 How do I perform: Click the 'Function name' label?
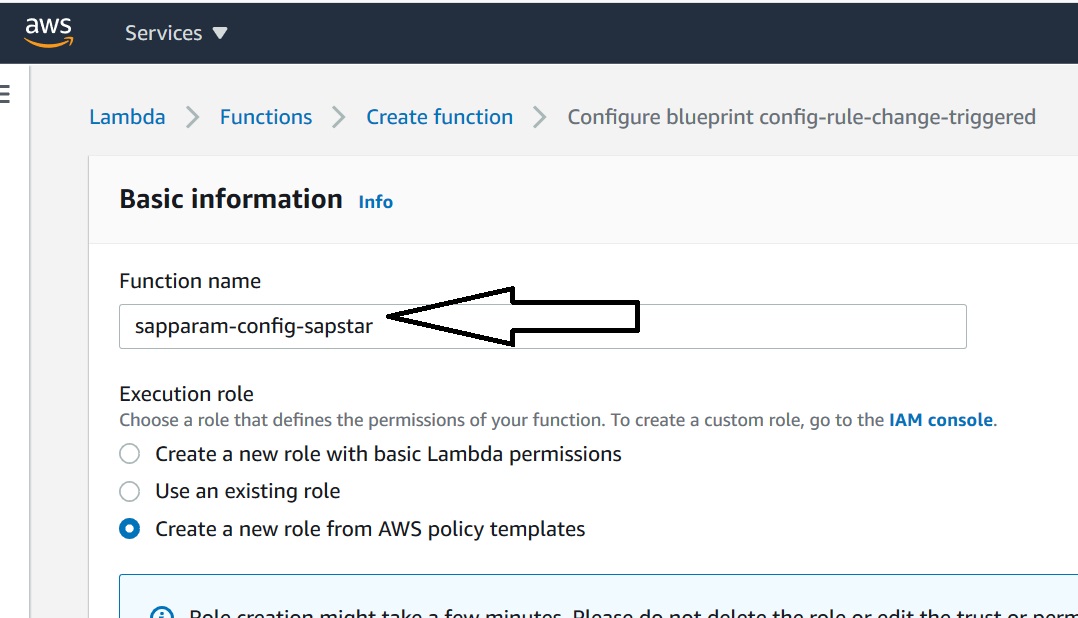pos(190,281)
